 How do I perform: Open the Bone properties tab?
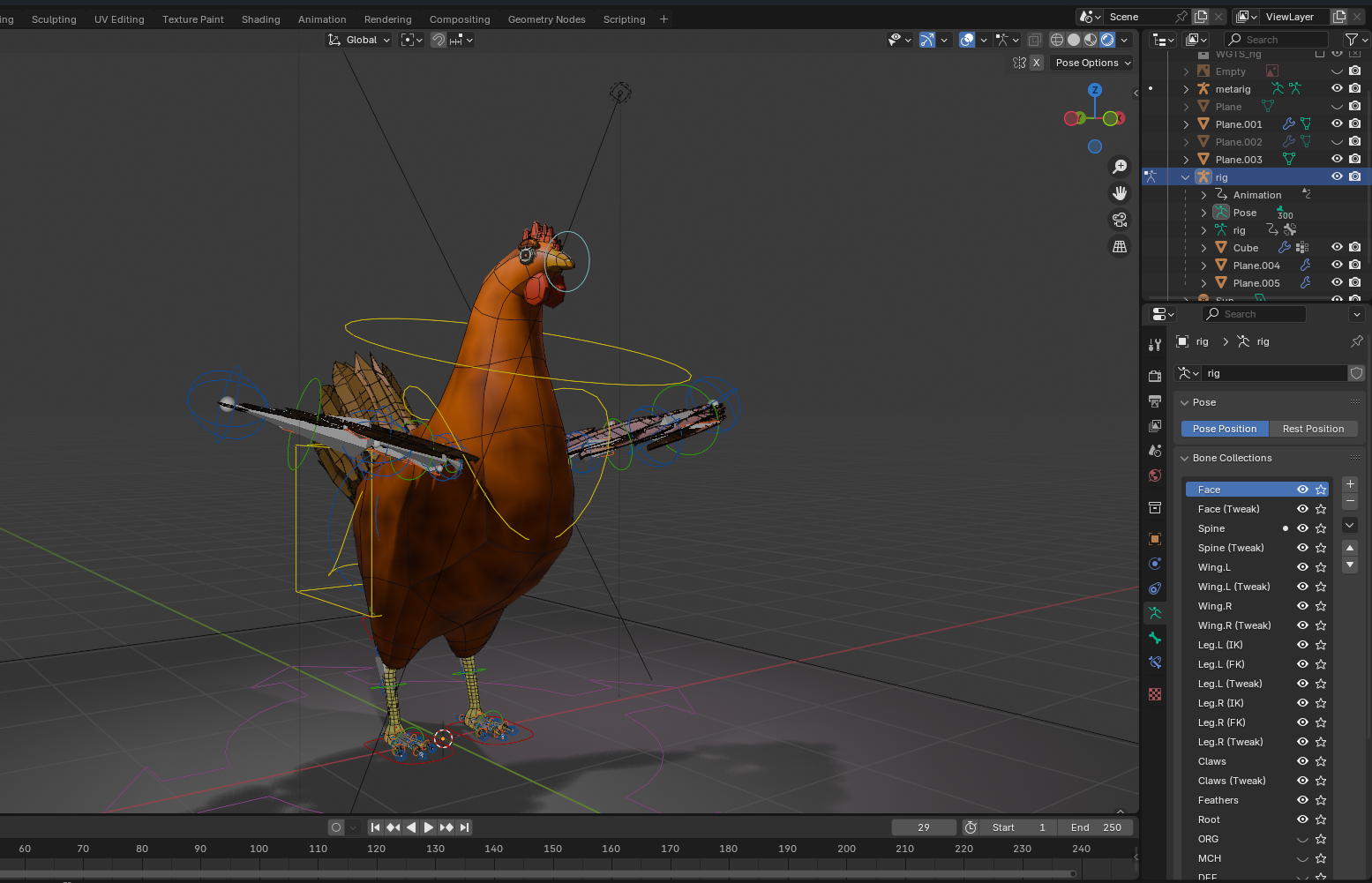[1154, 638]
